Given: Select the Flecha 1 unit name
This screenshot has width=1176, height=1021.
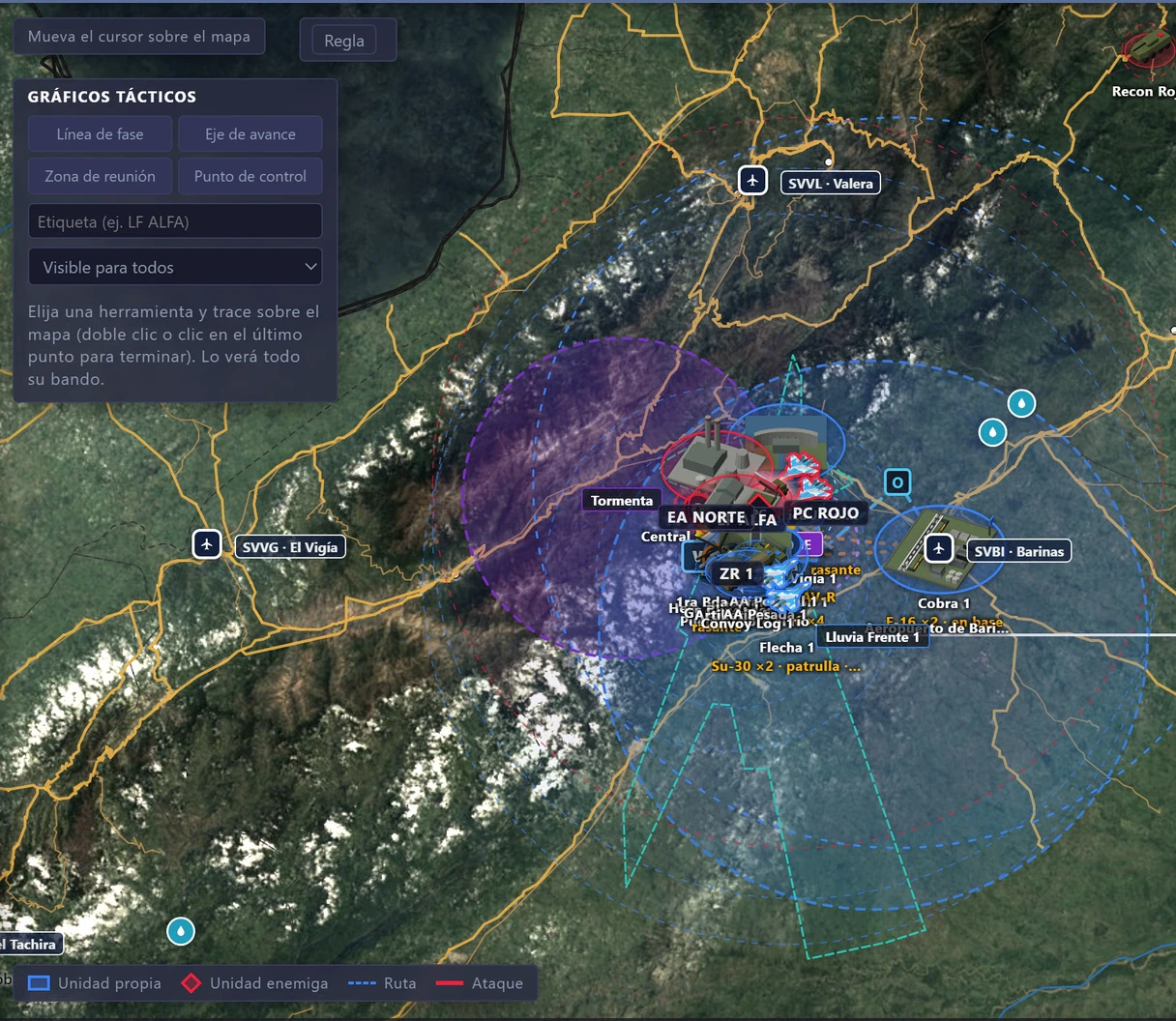Looking at the screenshot, I should (x=786, y=648).
